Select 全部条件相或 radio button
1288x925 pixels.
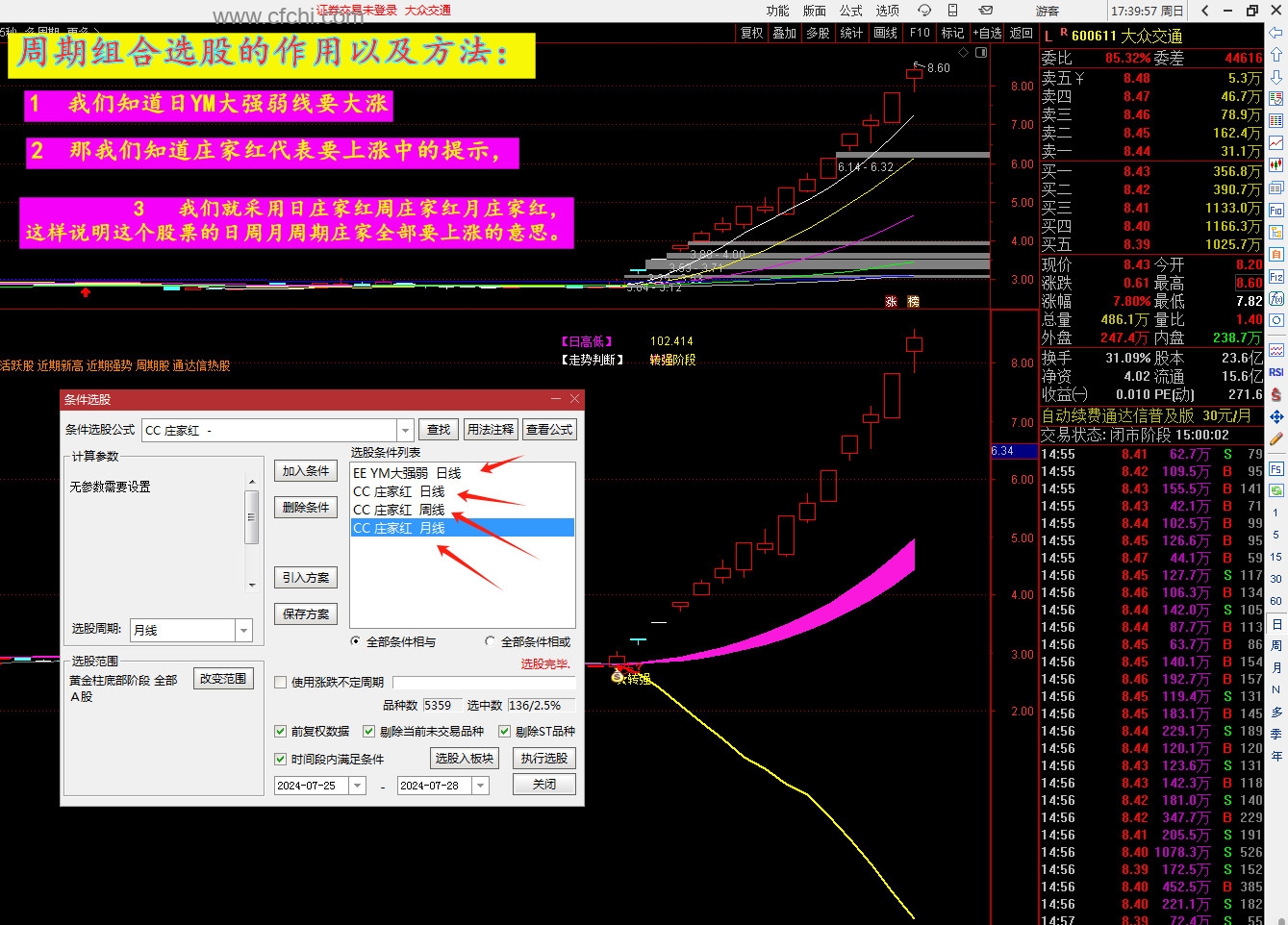491,641
